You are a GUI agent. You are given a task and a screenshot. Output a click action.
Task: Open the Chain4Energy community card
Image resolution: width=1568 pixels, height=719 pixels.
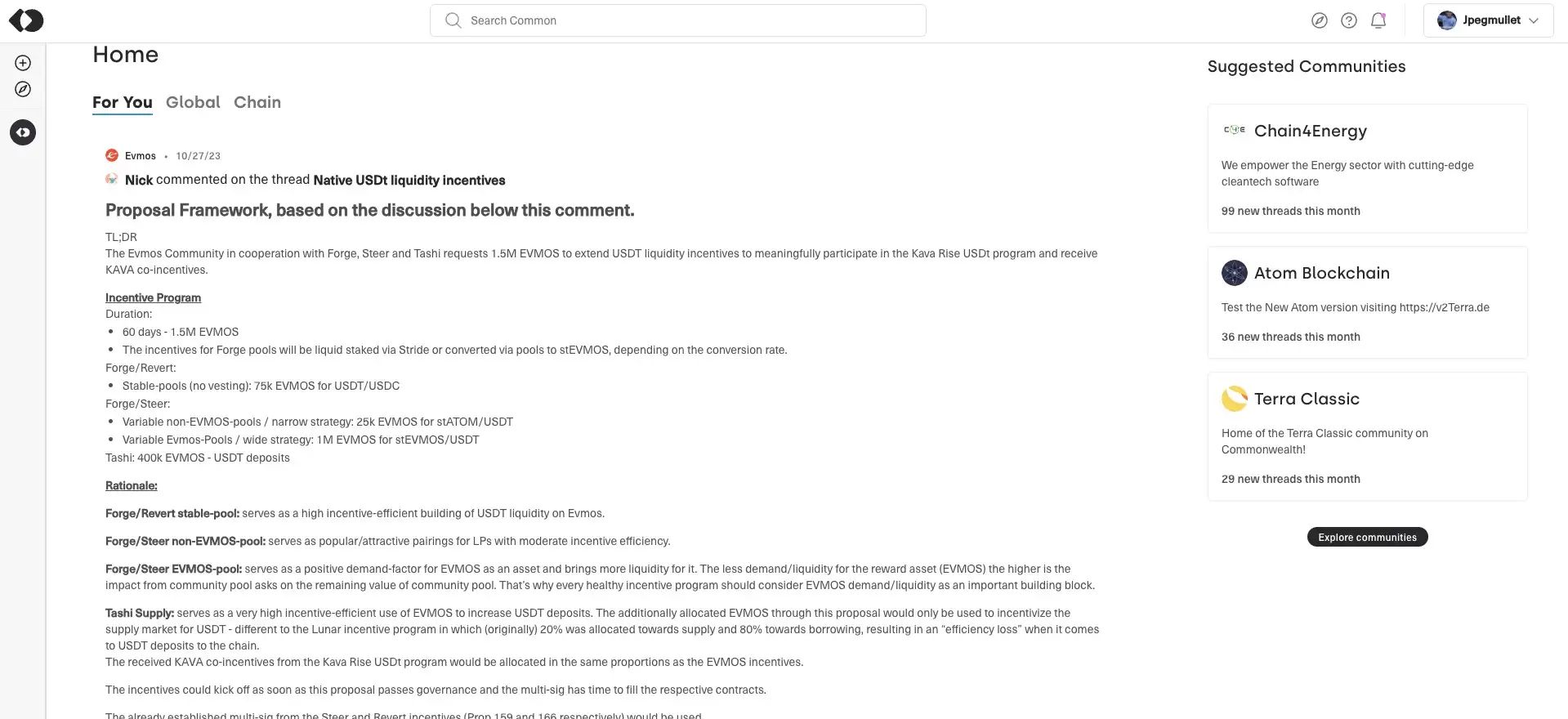point(1367,167)
